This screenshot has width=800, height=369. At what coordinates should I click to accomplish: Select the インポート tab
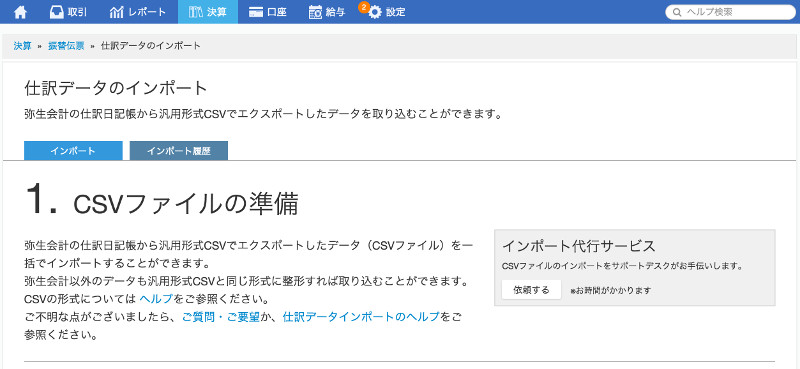(x=73, y=151)
